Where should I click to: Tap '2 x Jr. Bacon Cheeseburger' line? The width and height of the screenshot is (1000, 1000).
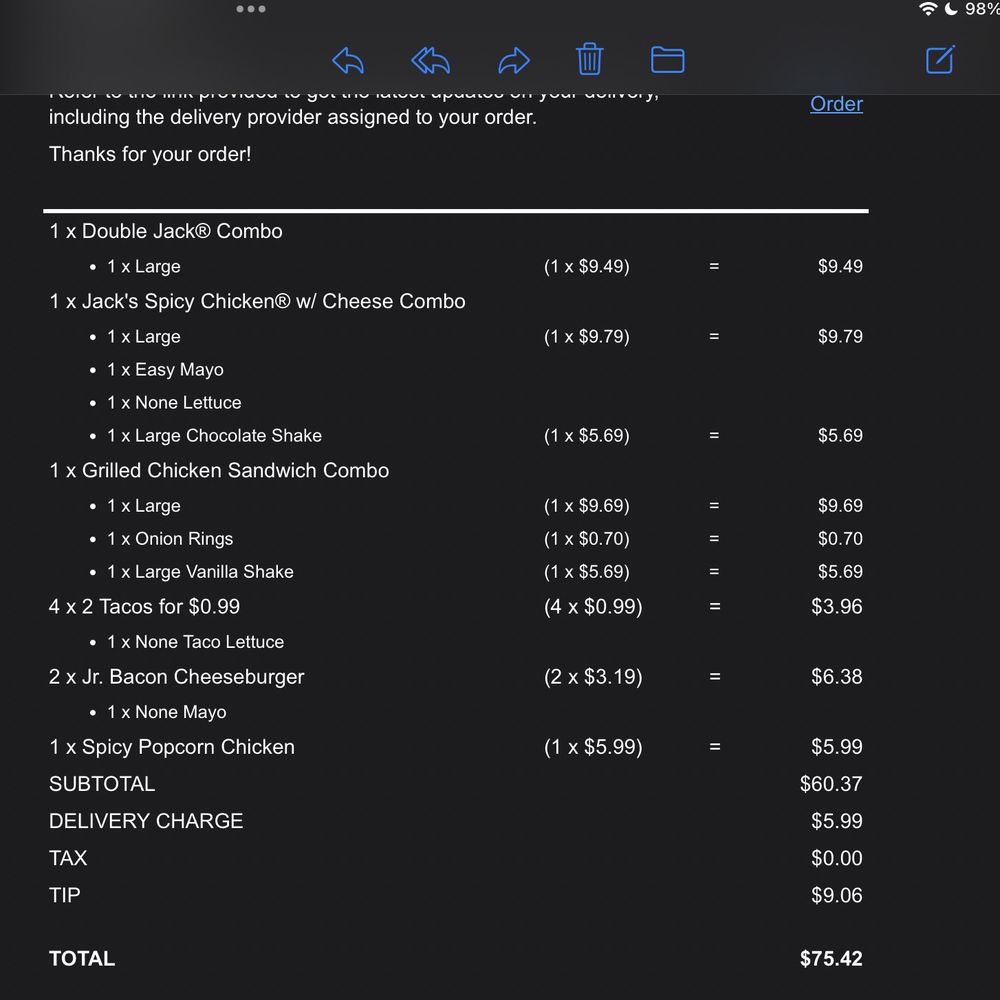(x=177, y=677)
